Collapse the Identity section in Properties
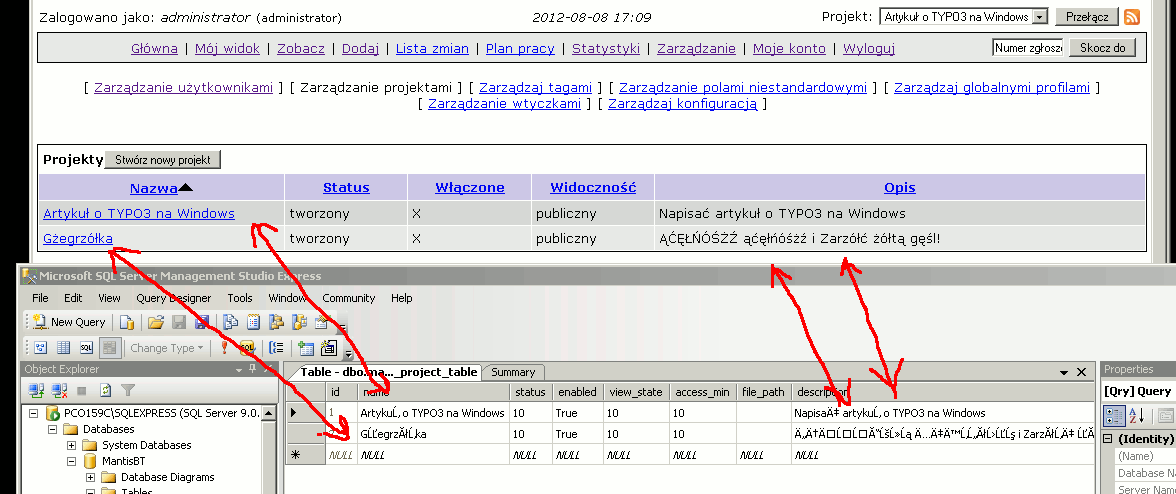Viewport: 1176px width, 494px height. tap(1108, 439)
